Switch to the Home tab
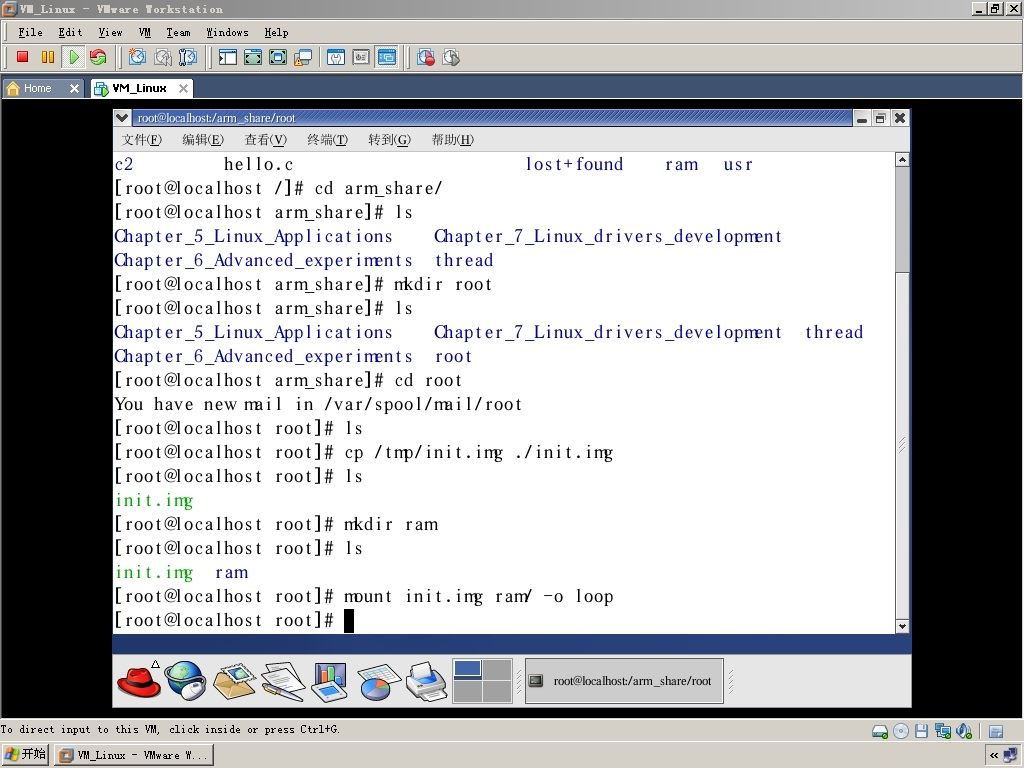 [x=37, y=88]
